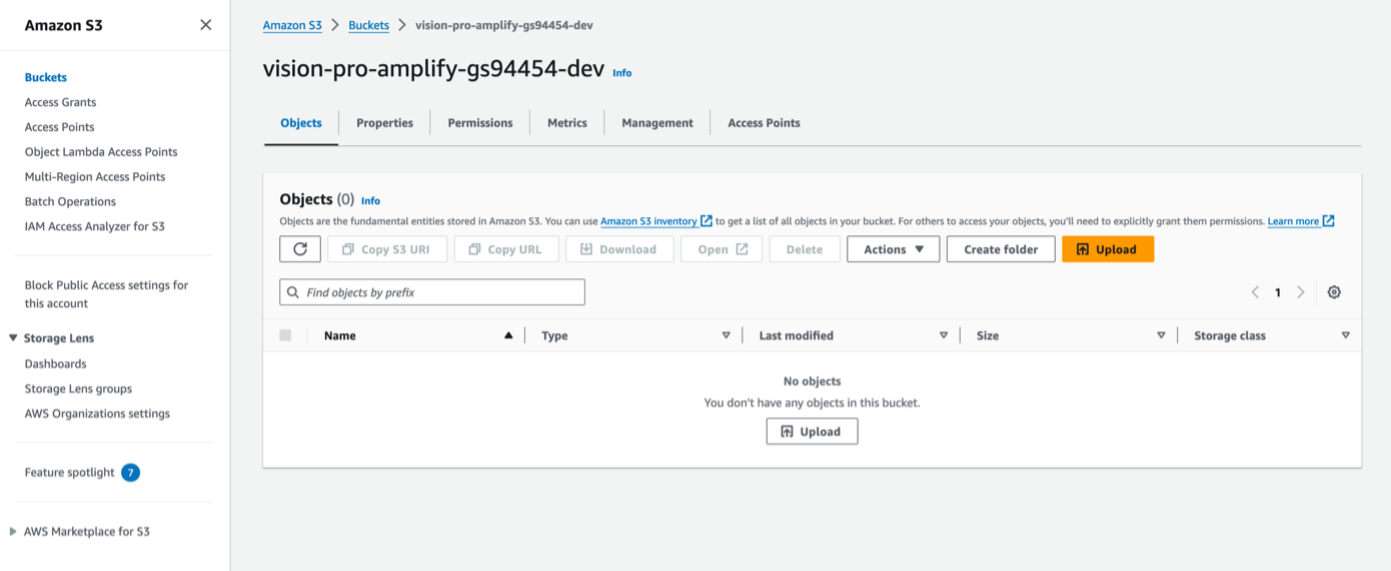The height and width of the screenshot is (571, 1391).
Task: Open Block Public Access settings
Action: click(107, 294)
